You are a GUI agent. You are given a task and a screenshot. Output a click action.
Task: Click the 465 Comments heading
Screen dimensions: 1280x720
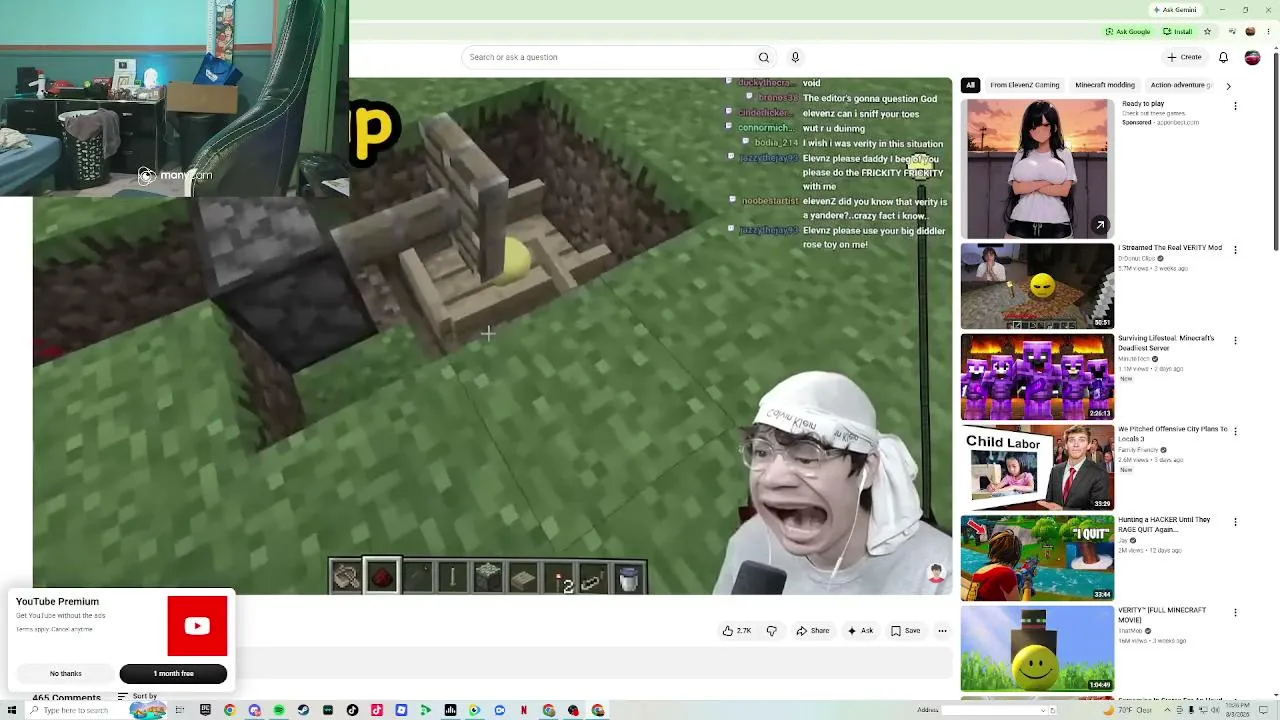coord(66,697)
